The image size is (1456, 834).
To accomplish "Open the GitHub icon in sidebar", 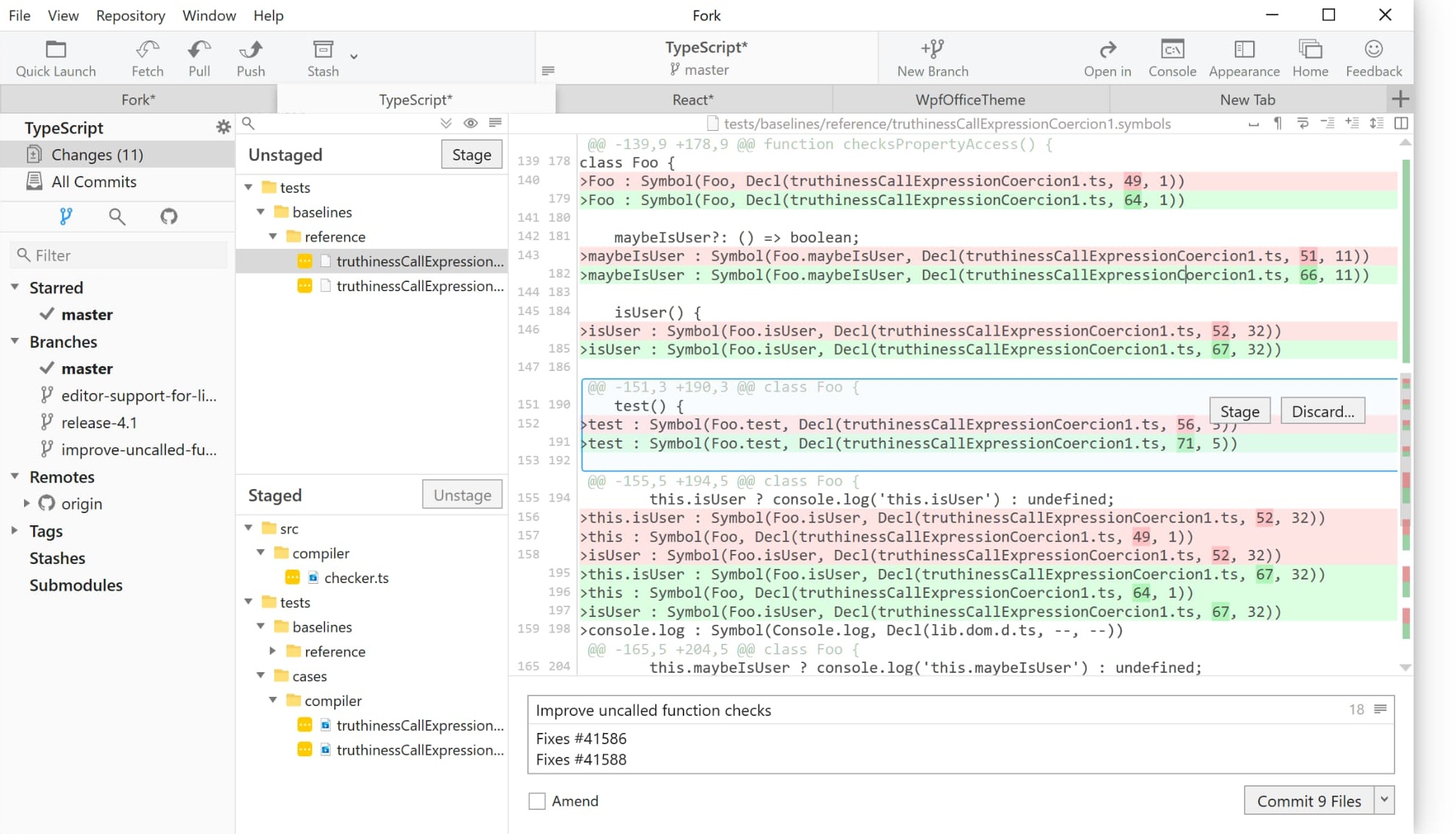I will (x=169, y=216).
